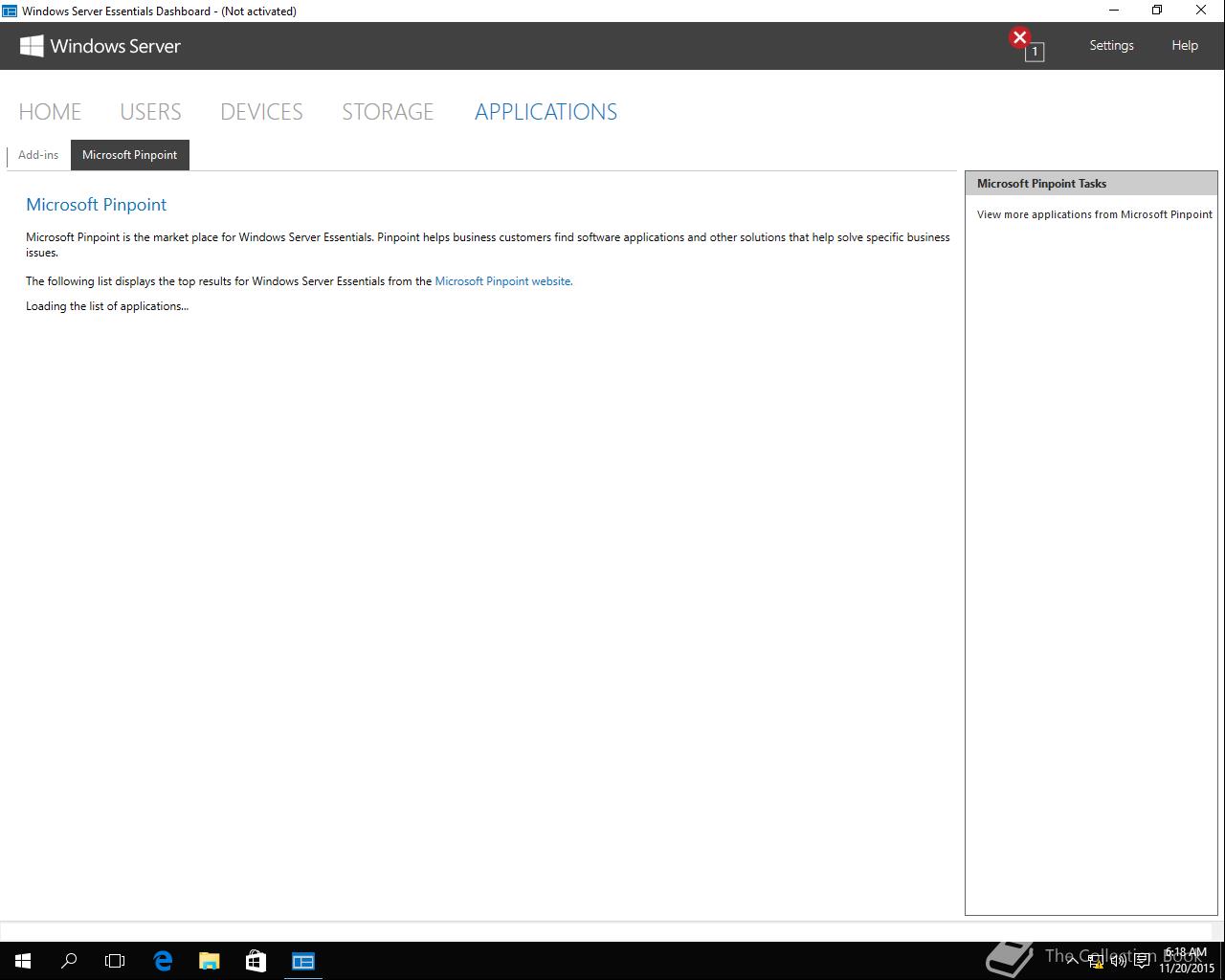Open the Store app from taskbar
The width and height of the screenshot is (1225, 980).
point(256,961)
